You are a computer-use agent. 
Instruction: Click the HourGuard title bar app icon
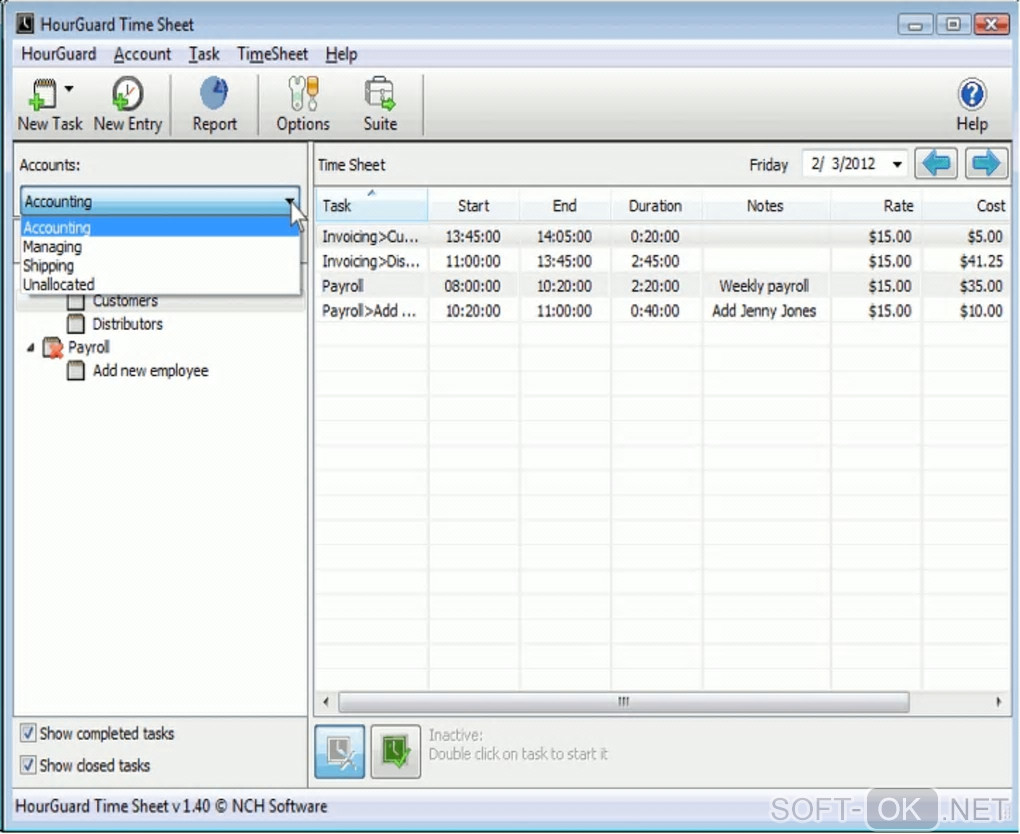[25, 24]
